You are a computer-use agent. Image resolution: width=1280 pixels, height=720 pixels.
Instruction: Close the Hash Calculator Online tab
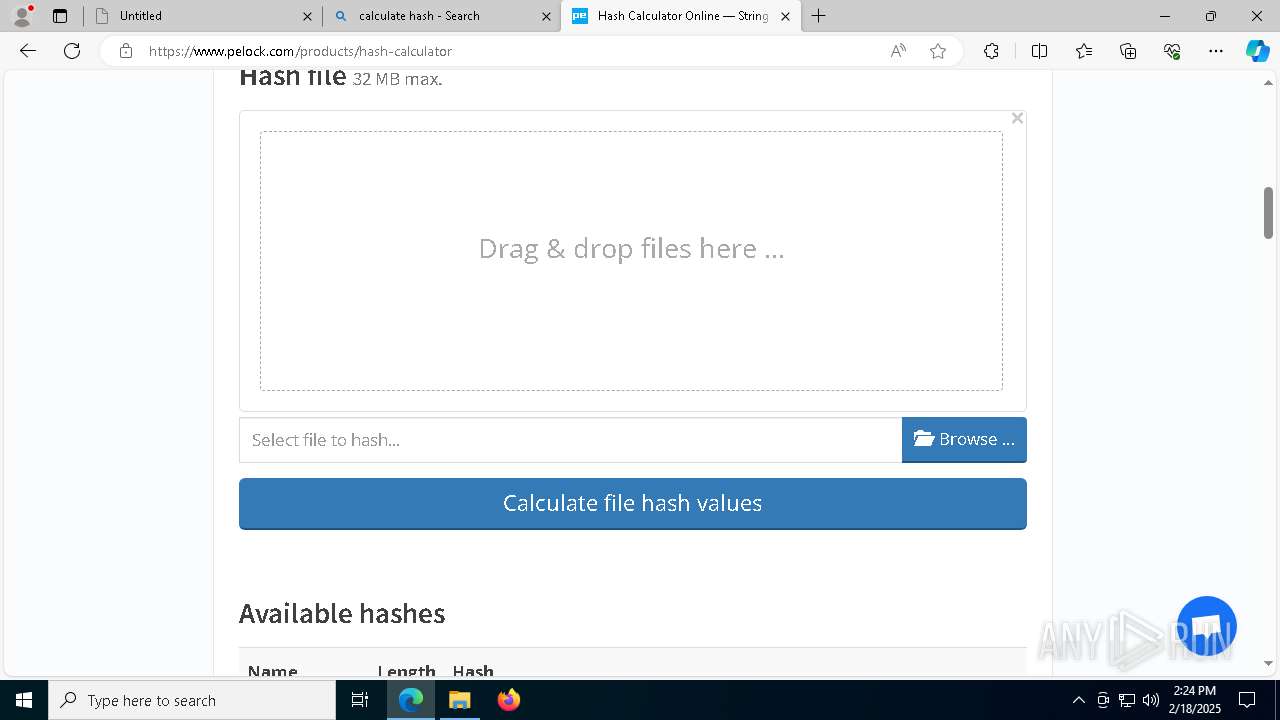[785, 16]
